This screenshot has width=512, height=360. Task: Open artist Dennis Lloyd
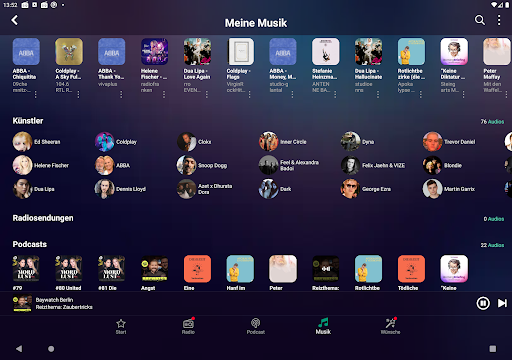click(x=120, y=189)
